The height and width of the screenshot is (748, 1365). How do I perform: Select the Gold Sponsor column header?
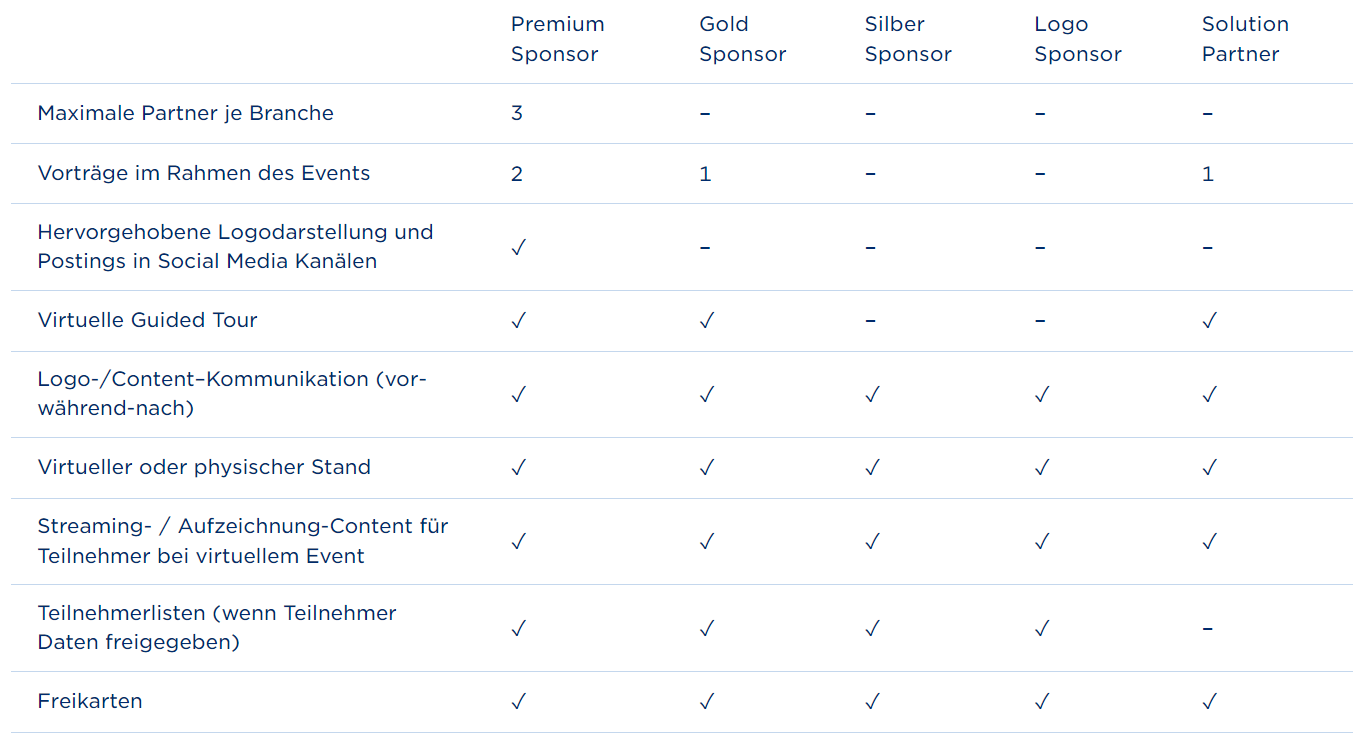[742, 39]
